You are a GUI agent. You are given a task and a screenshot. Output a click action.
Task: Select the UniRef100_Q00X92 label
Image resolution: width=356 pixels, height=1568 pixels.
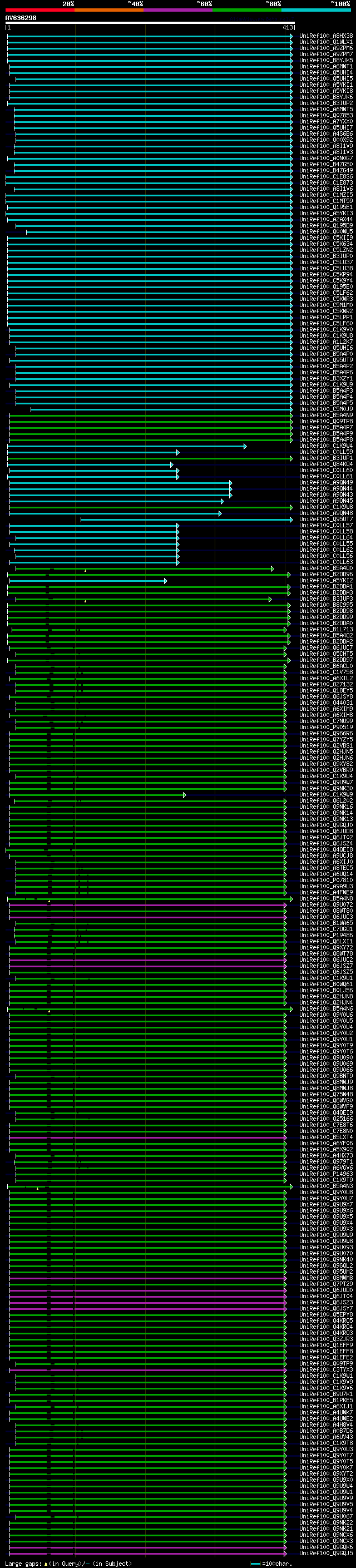coord(325,140)
